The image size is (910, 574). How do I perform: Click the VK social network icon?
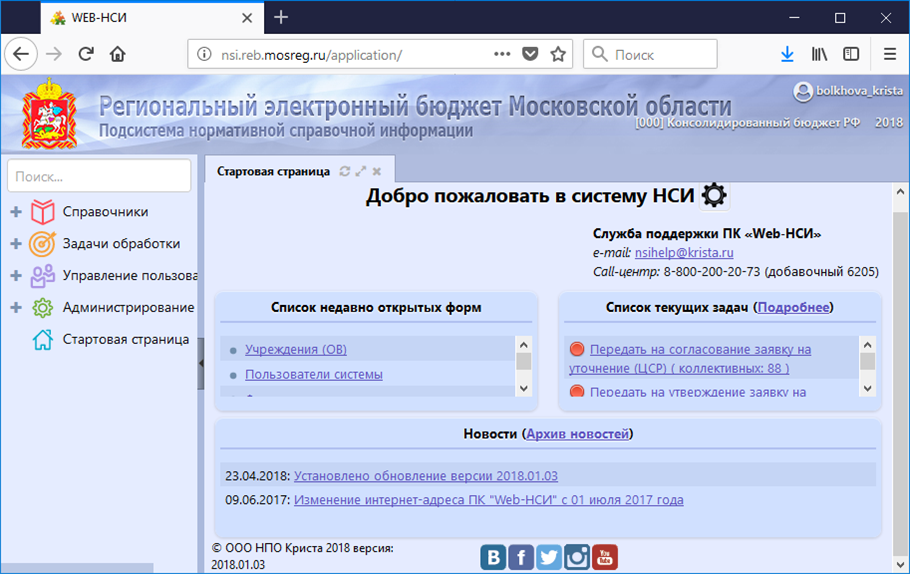tap(493, 557)
